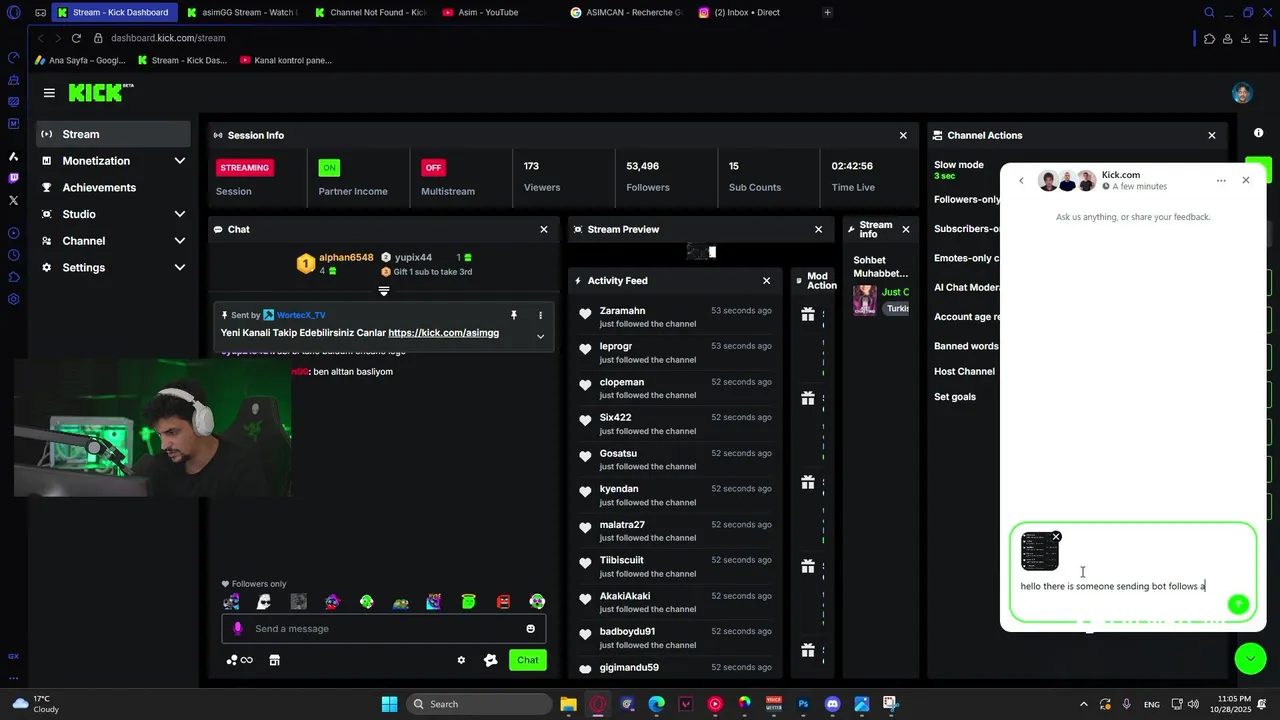
Task: Open the three-dot menu on the pinned message
Action: (x=540, y=315)
